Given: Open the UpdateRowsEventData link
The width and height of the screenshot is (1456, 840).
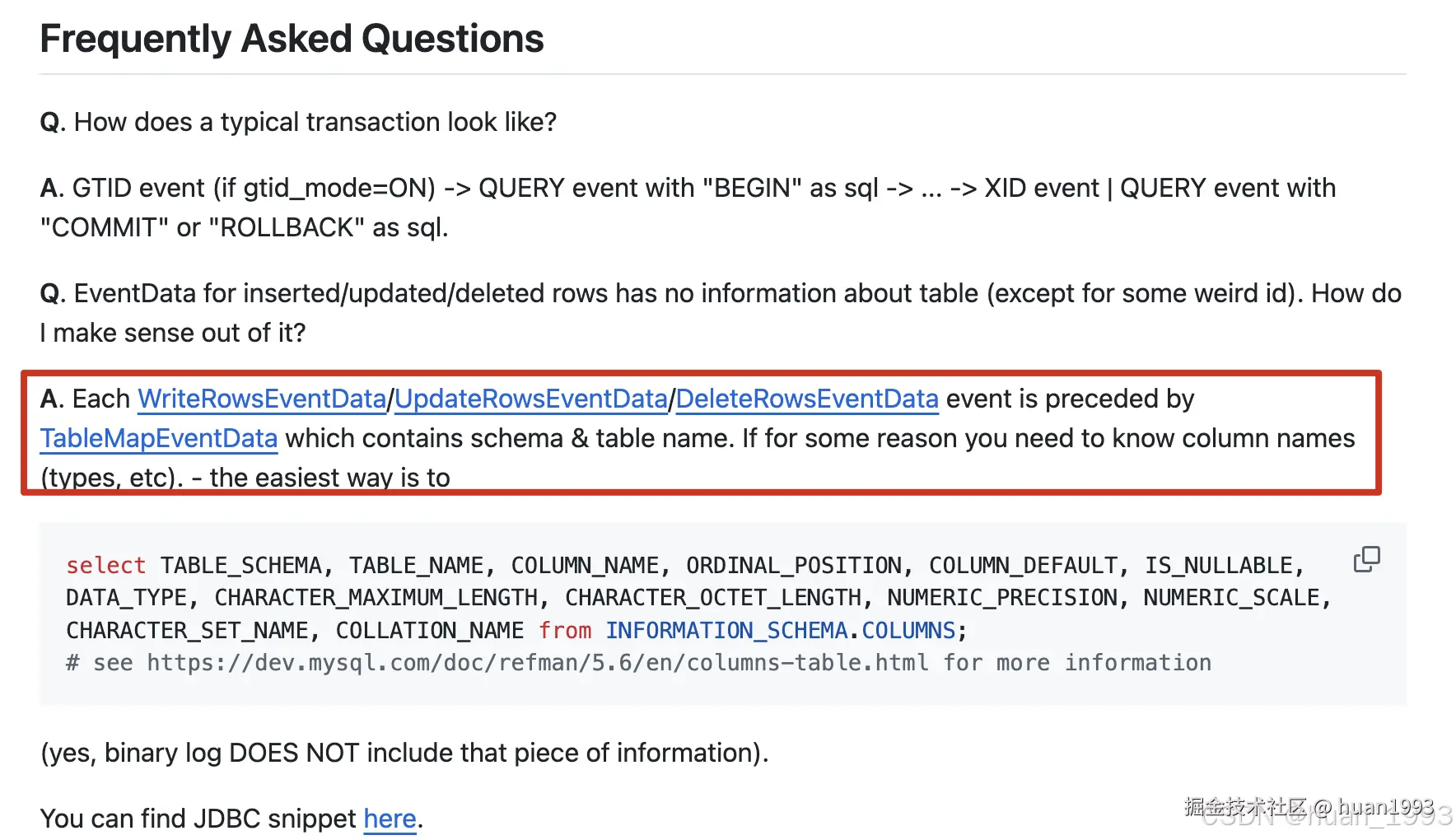Looking at the screenshot, I should pos(531,399).
